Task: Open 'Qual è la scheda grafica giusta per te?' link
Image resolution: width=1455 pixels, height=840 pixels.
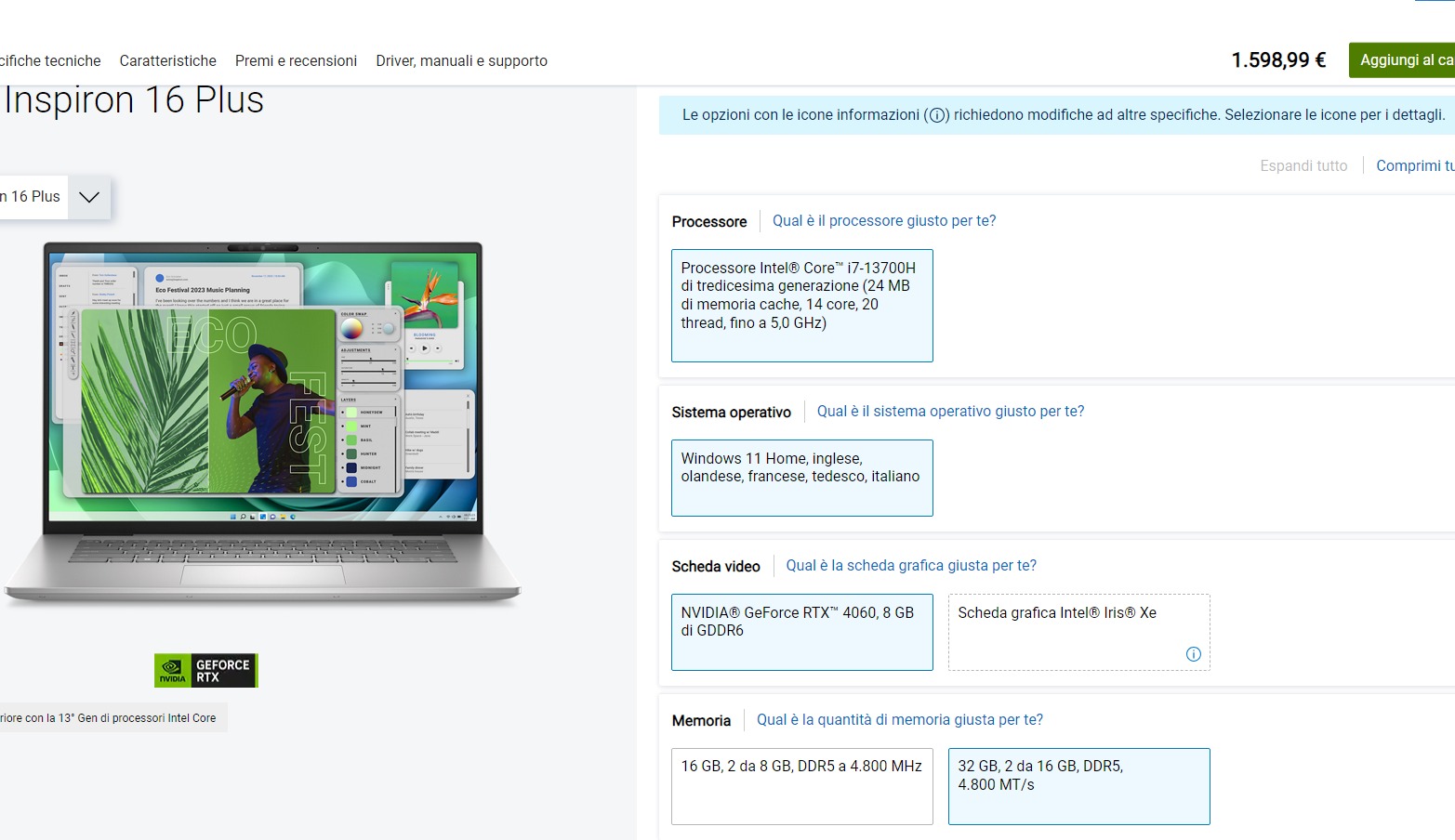Action: point(911,565)
